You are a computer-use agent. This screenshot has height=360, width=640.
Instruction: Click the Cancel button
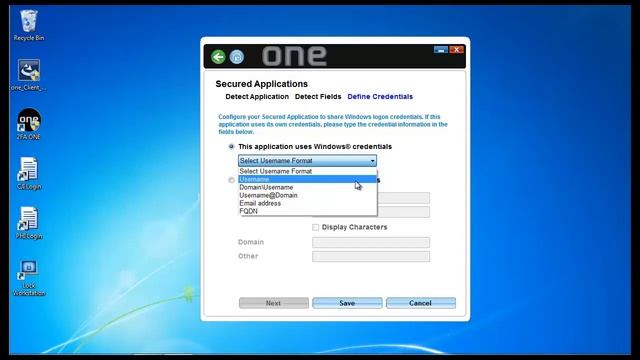tap(421, 303)
